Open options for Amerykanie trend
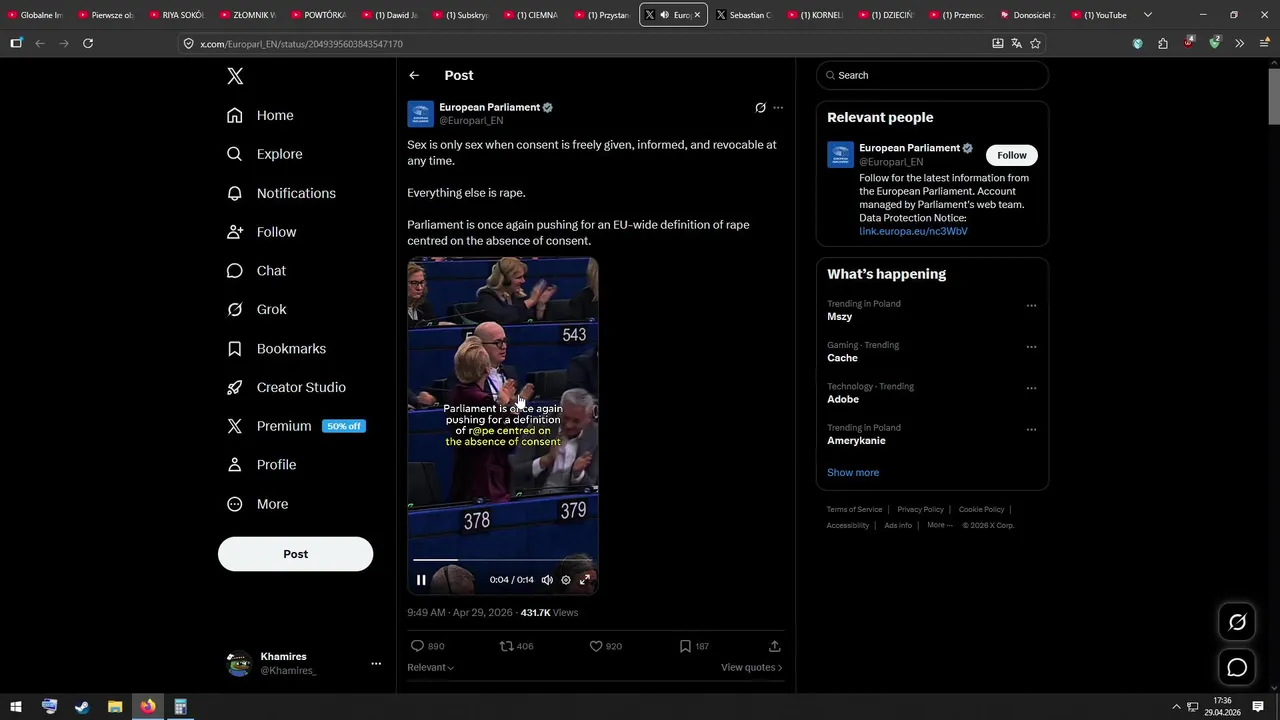 [x=1031, y=430]
